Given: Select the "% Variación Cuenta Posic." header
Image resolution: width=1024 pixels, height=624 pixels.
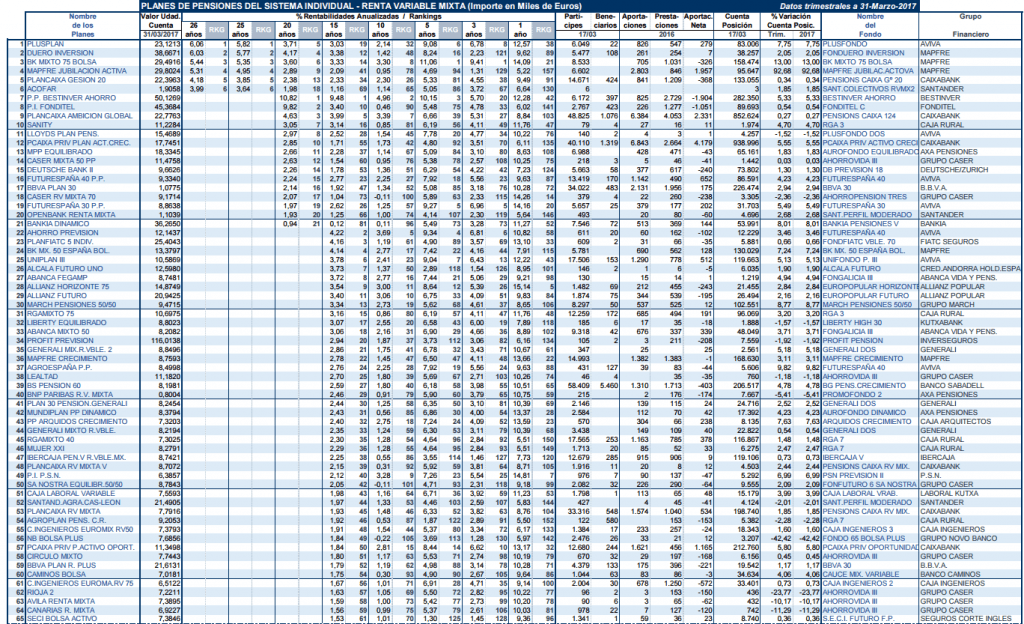Looking at the screenshot, I should click(x=792, y=21).
